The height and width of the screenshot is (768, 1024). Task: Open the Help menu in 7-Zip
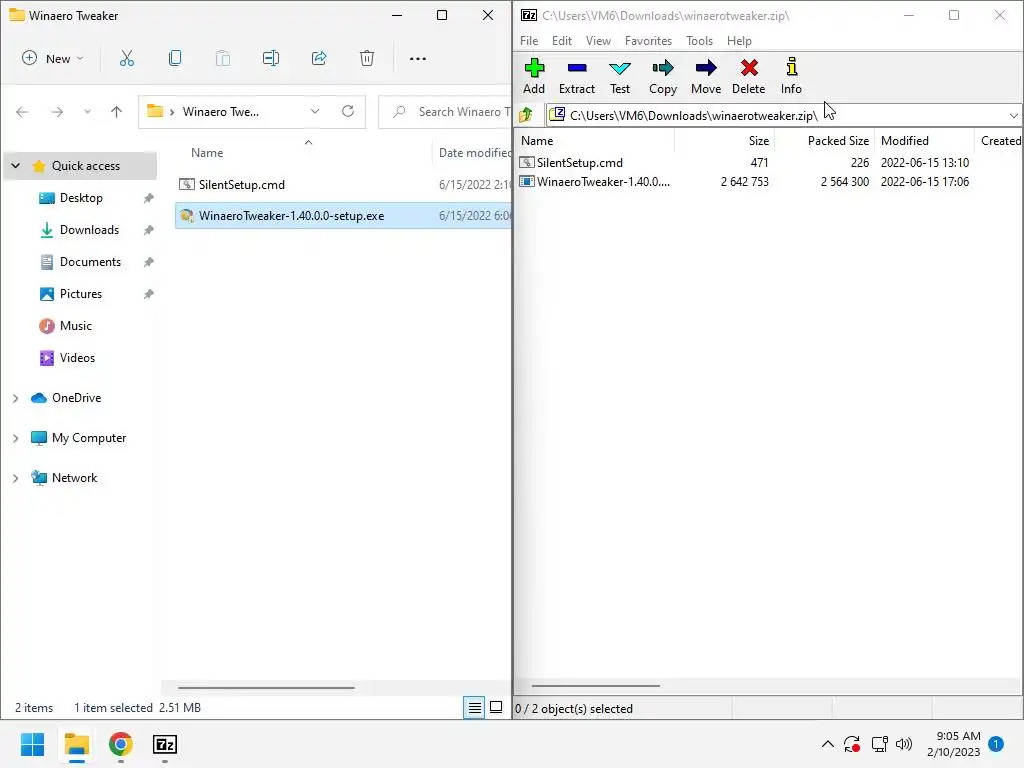coord(739,40)
